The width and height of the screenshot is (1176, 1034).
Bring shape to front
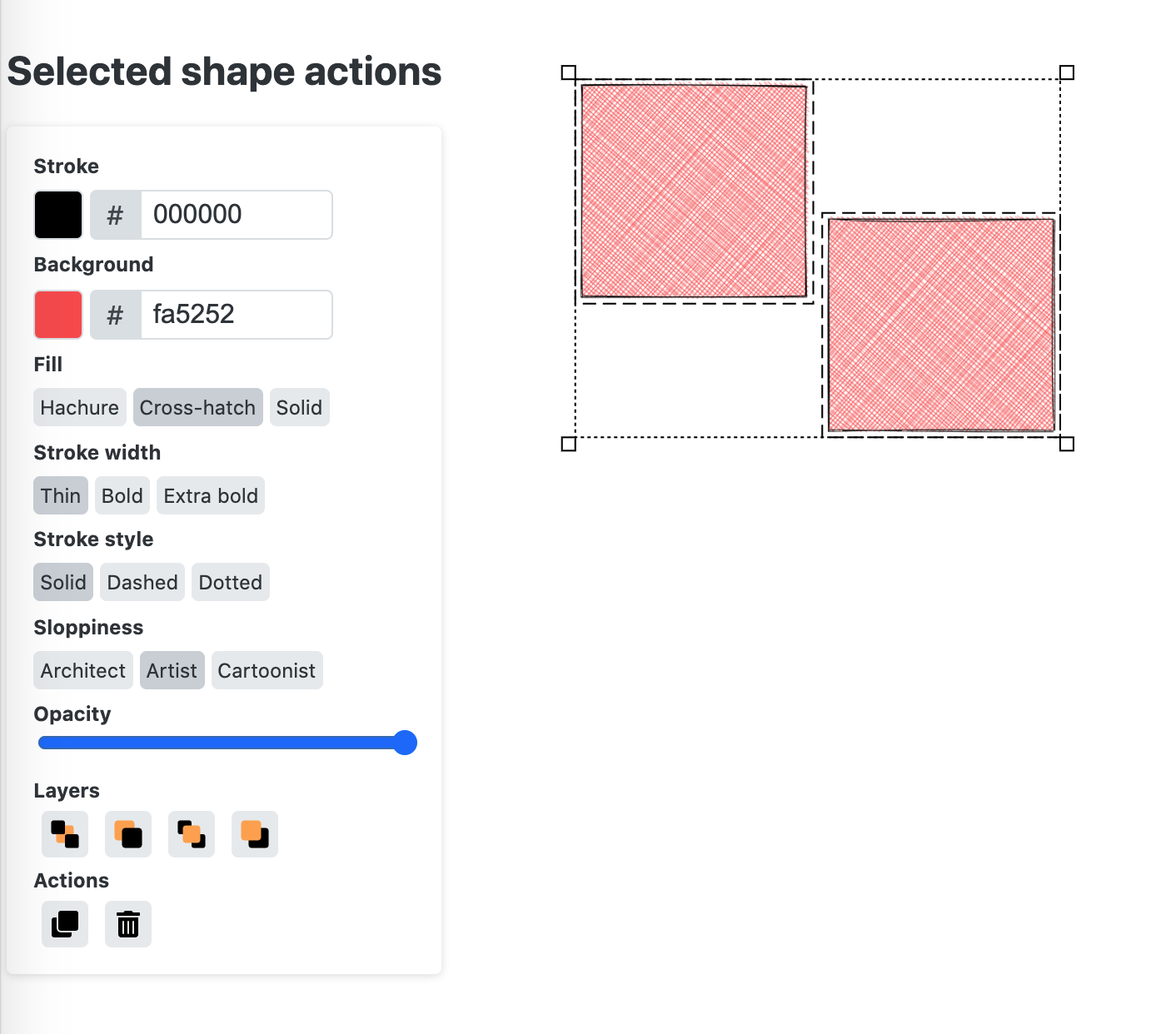pyautogui.click(x=254, y=834)
